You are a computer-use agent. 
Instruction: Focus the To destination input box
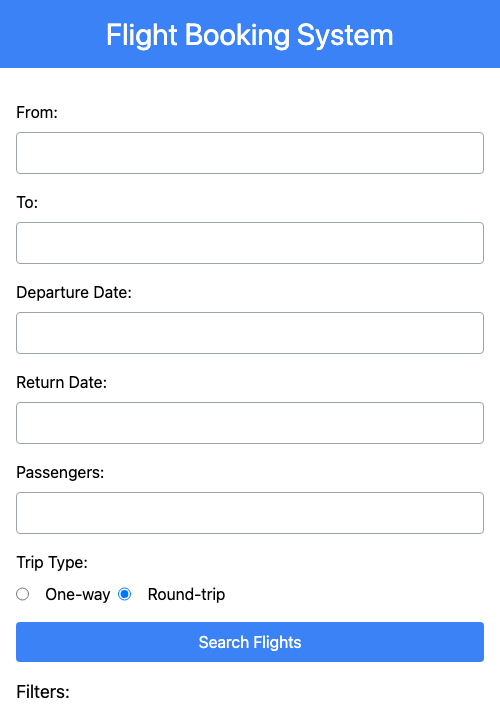250,243
